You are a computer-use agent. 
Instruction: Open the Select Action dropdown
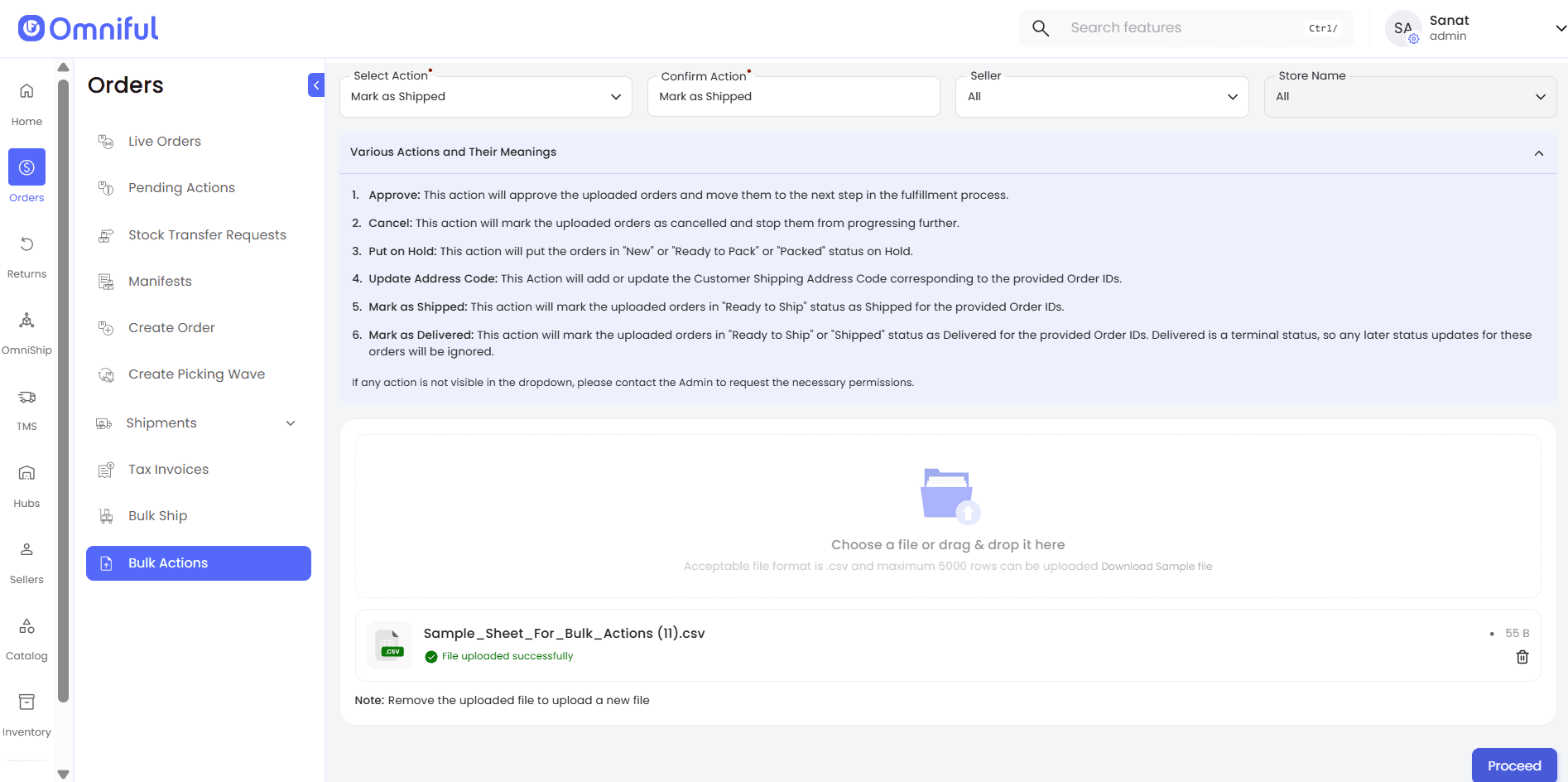click(485, 97)
